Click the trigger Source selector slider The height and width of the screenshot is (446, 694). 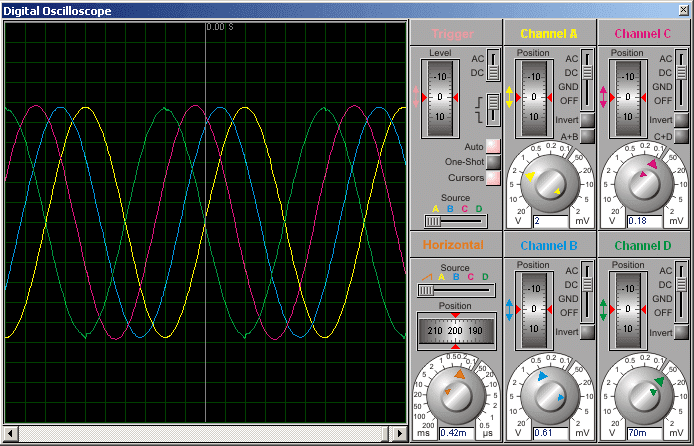455,221
